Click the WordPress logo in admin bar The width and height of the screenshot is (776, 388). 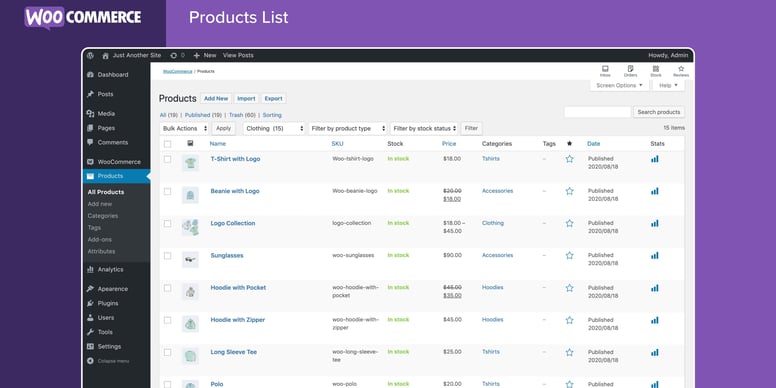click(x=90, y=55)
